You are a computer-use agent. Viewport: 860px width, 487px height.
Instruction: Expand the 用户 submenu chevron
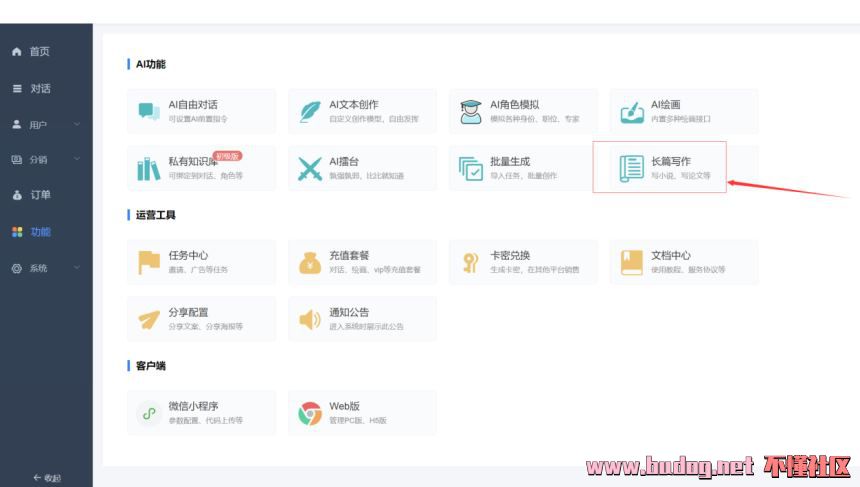(x=77, y=124)
